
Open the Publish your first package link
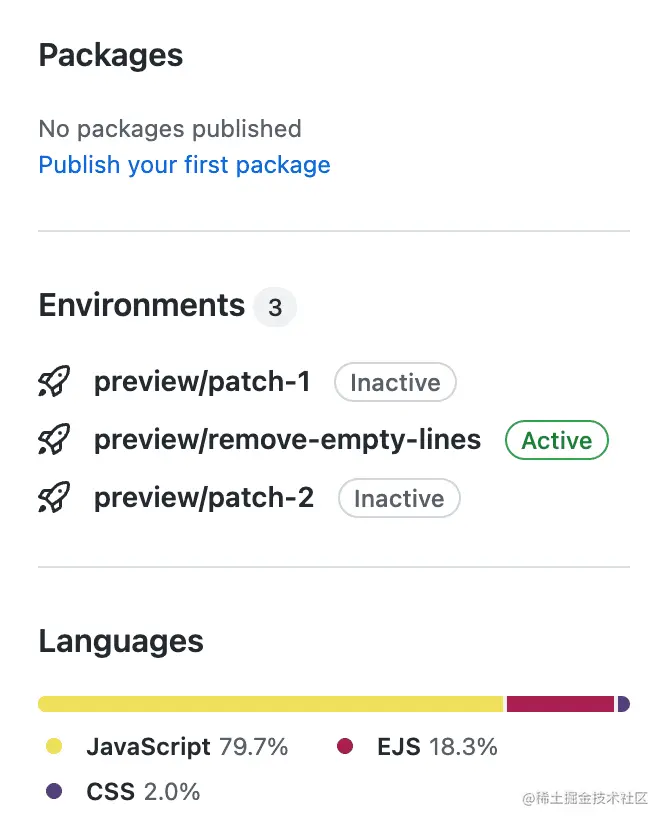pyautogui.click(x=184, y=165)
